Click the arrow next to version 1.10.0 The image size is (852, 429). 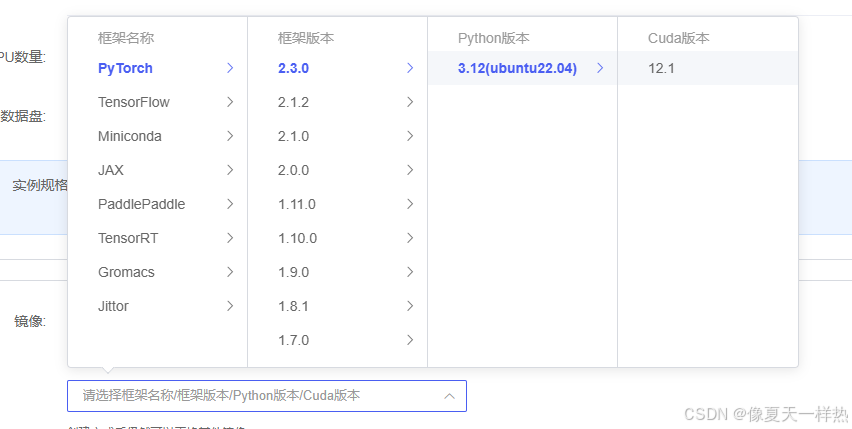(x=410, y=238)
